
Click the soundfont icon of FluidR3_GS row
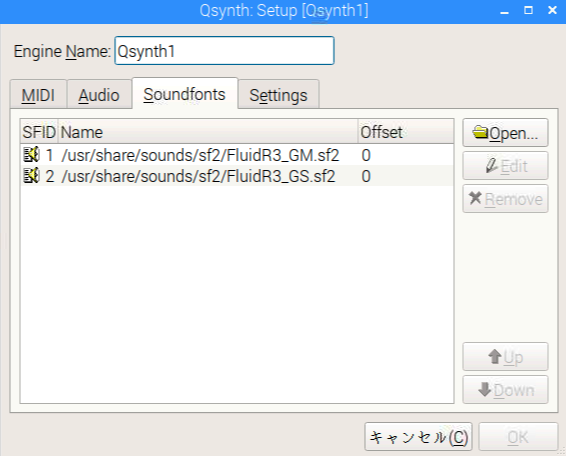[x=31, y=176]
